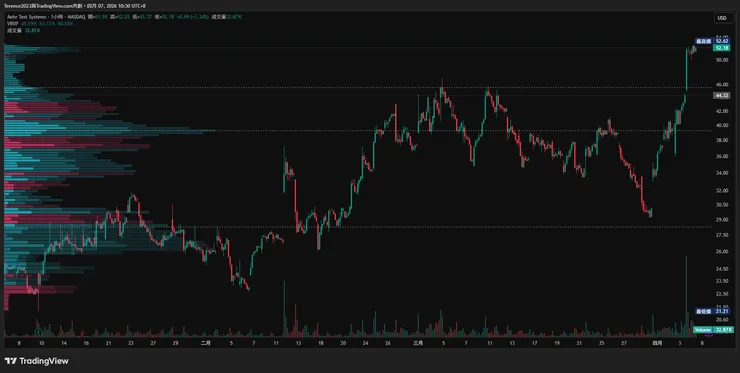Viewport: 740px width, 373px height.
Task: Click the 四月 date axis label
Action: tap(656, 343)
